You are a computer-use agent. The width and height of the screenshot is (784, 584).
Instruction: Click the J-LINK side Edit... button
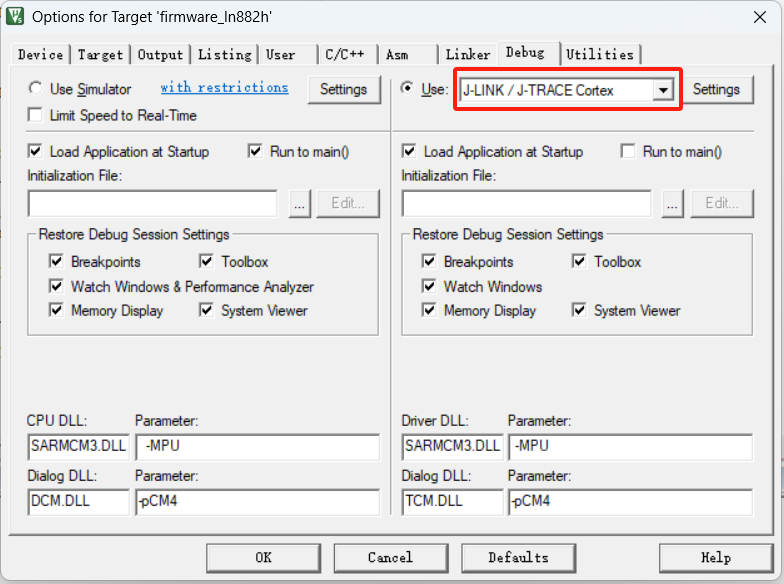(x=722, y=204)
